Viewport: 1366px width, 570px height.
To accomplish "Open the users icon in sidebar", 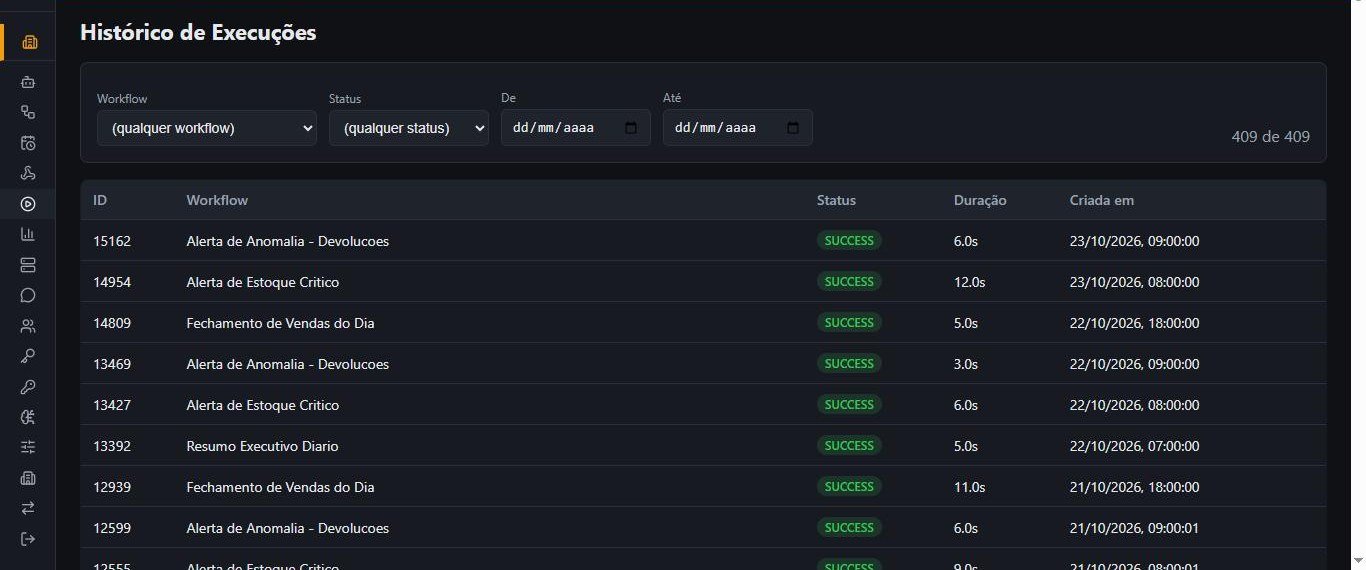I will point(28,326).
